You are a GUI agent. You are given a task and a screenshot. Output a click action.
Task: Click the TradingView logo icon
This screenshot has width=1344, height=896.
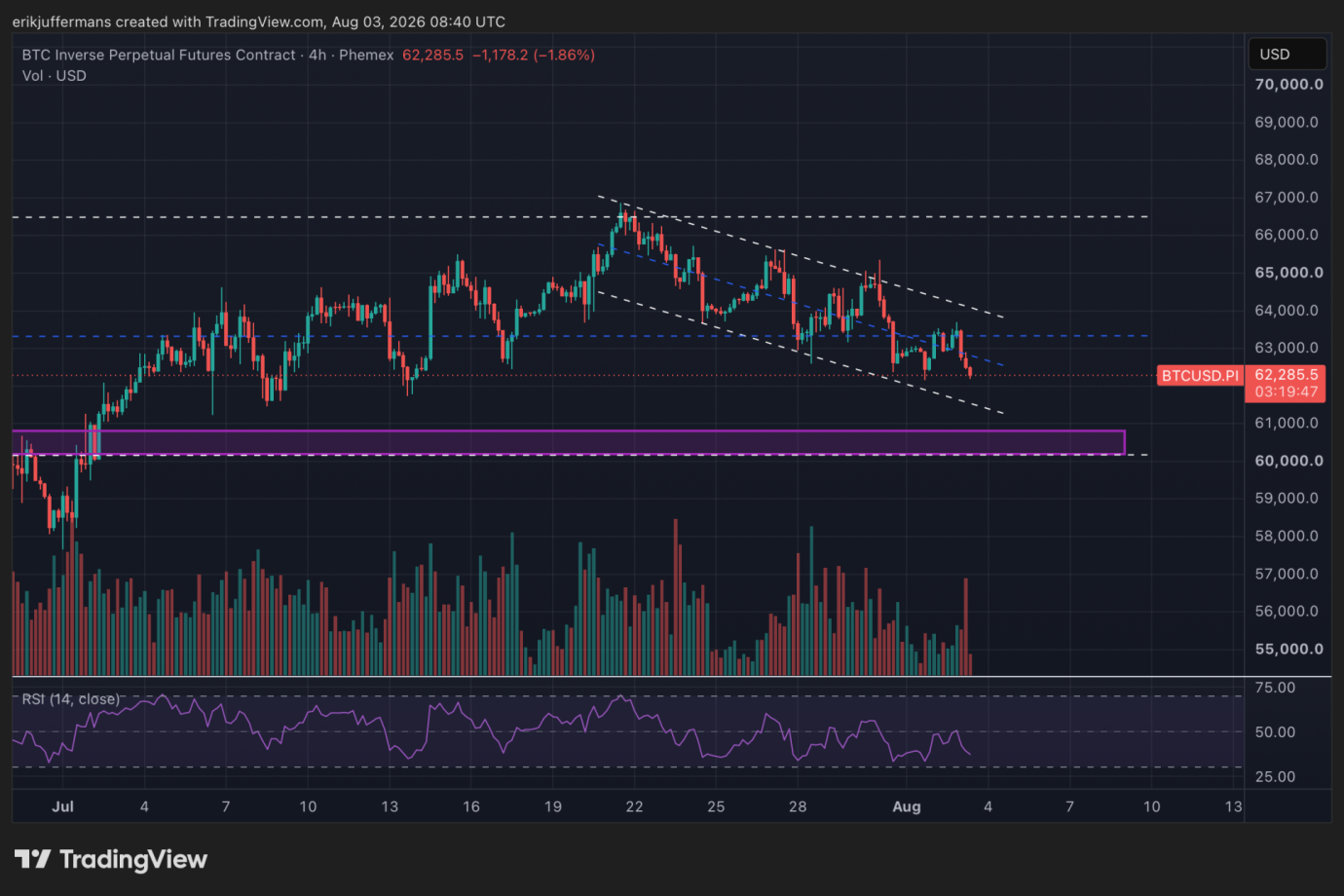[x=32, y=859]
